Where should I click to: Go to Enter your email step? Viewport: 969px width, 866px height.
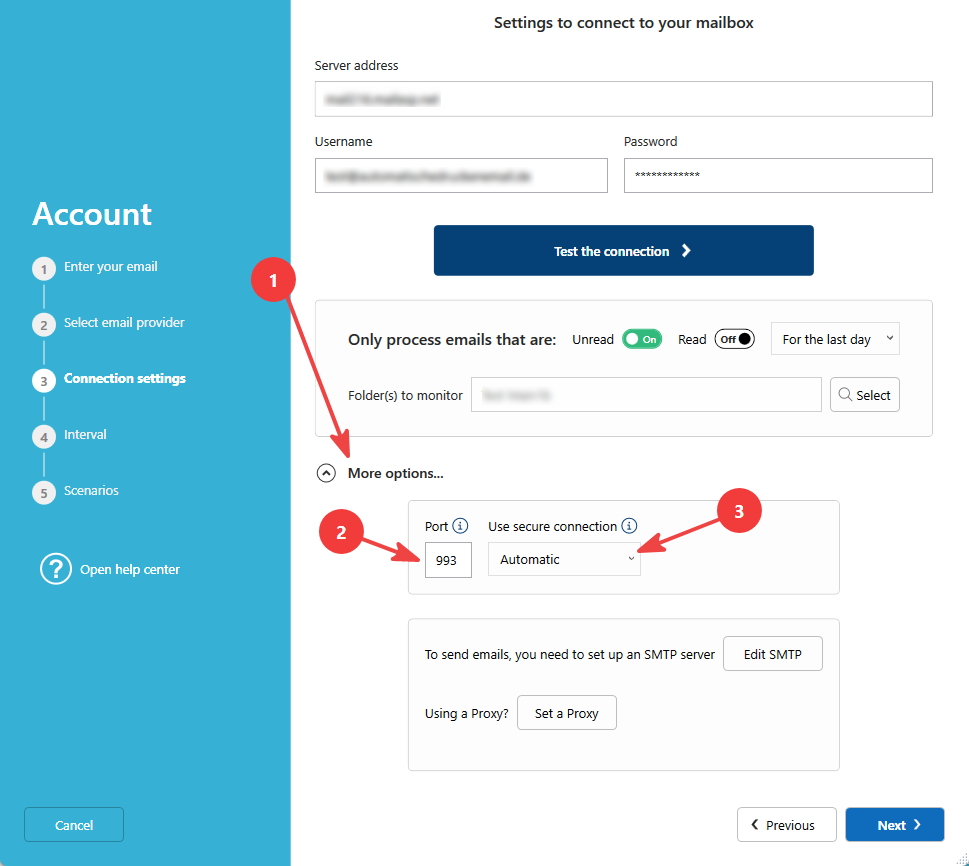pos(111,266)
